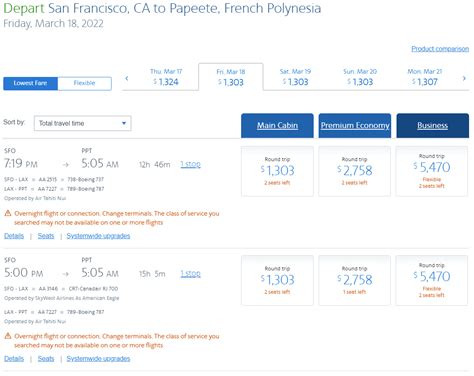View 1 stop info for 12h 46m flight
The width and height of the screenshot is (474, 376).
pos(190,164)
